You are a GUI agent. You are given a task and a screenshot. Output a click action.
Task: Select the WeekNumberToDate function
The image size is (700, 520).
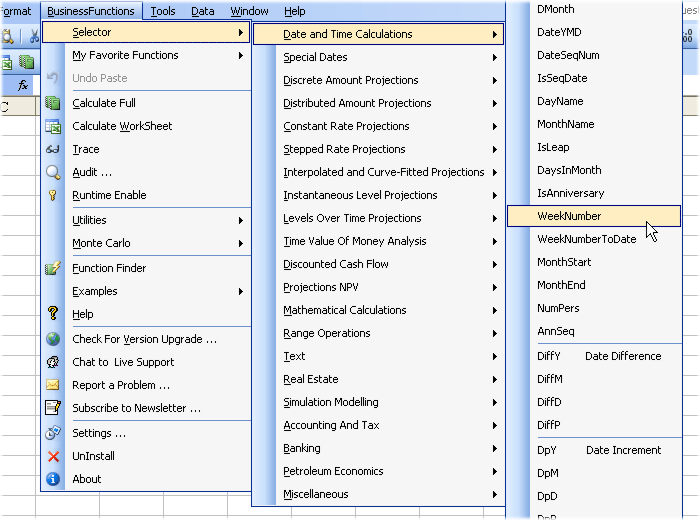coord(594,239)
